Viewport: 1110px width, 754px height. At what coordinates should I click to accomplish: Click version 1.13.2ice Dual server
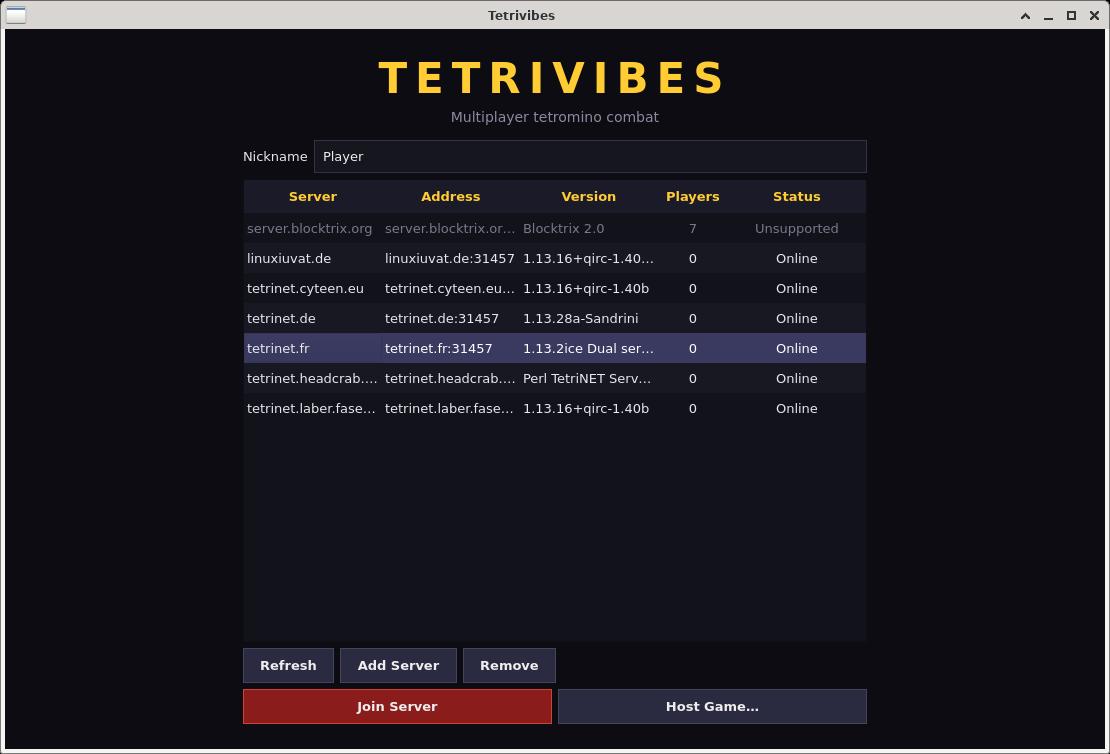pos(588,348)
